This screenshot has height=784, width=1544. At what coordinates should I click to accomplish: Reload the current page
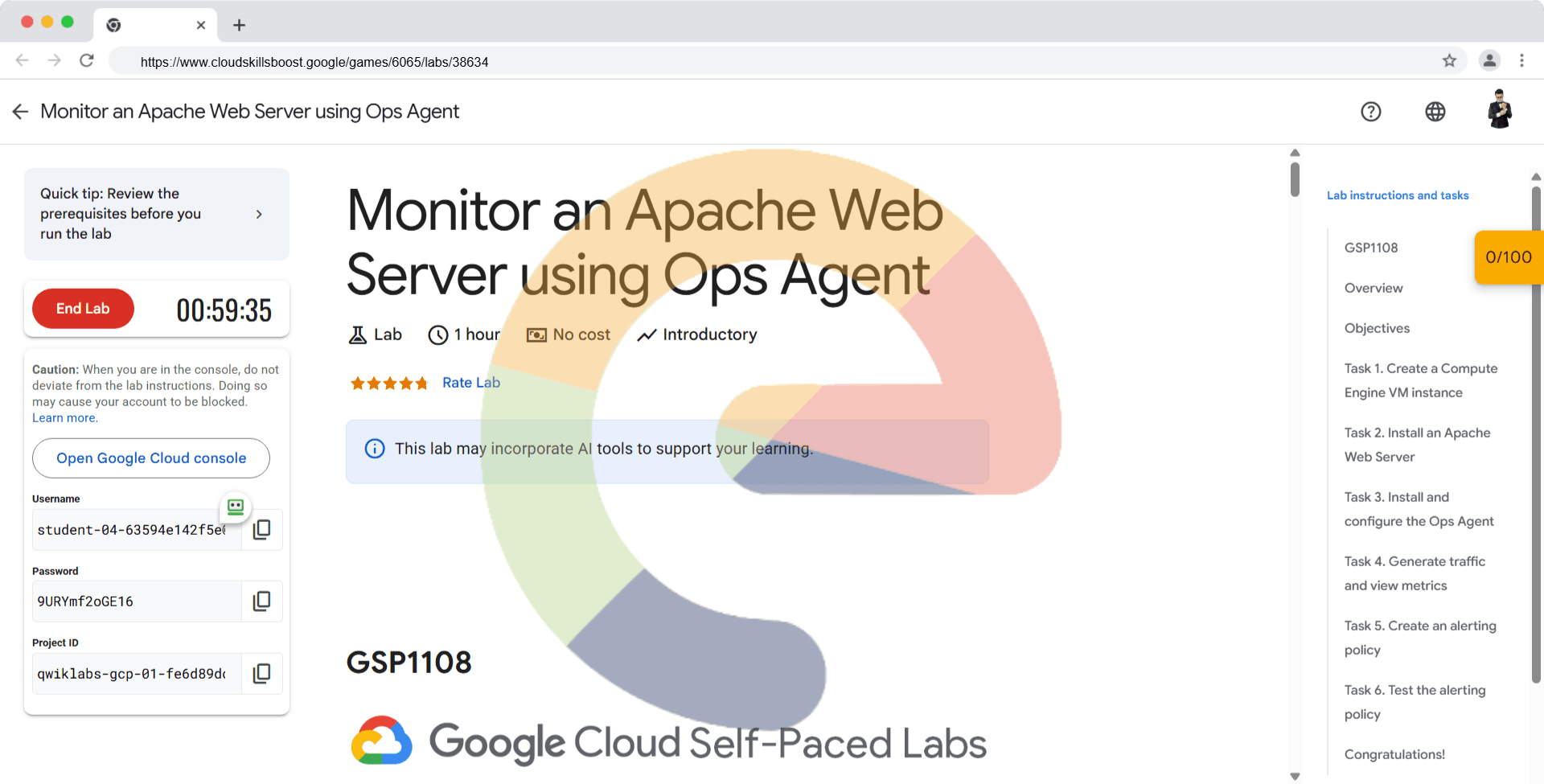point(87,60)
